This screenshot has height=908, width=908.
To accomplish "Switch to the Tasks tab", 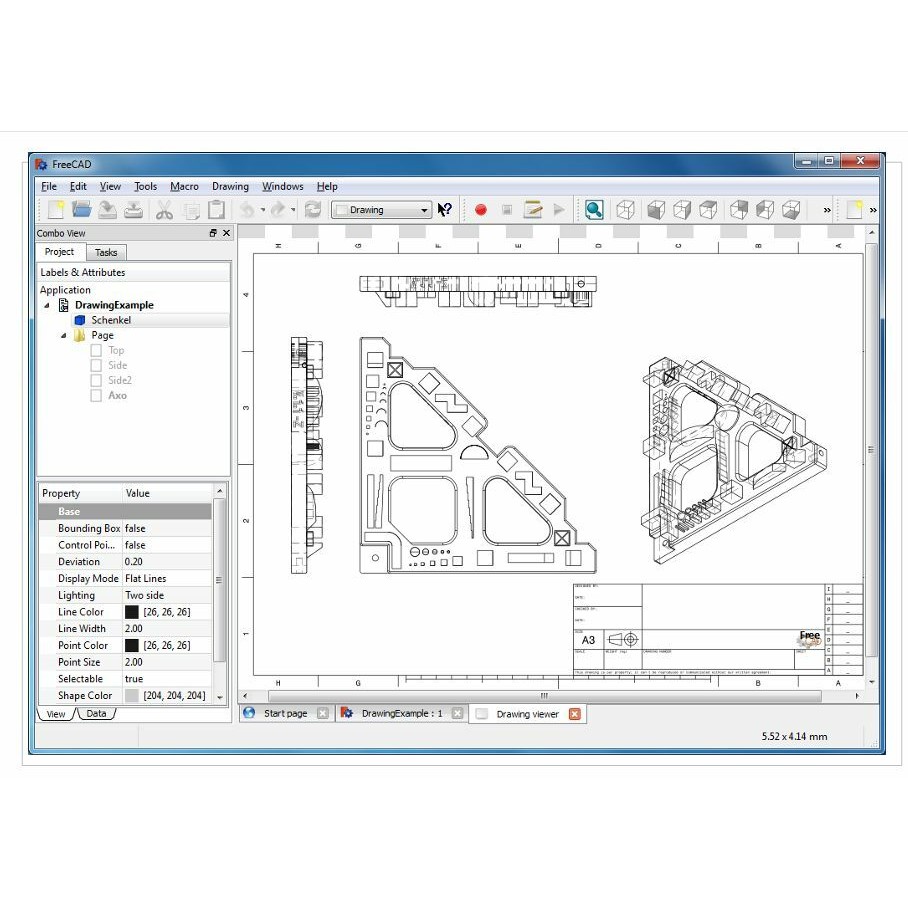I will click(106, 253).
